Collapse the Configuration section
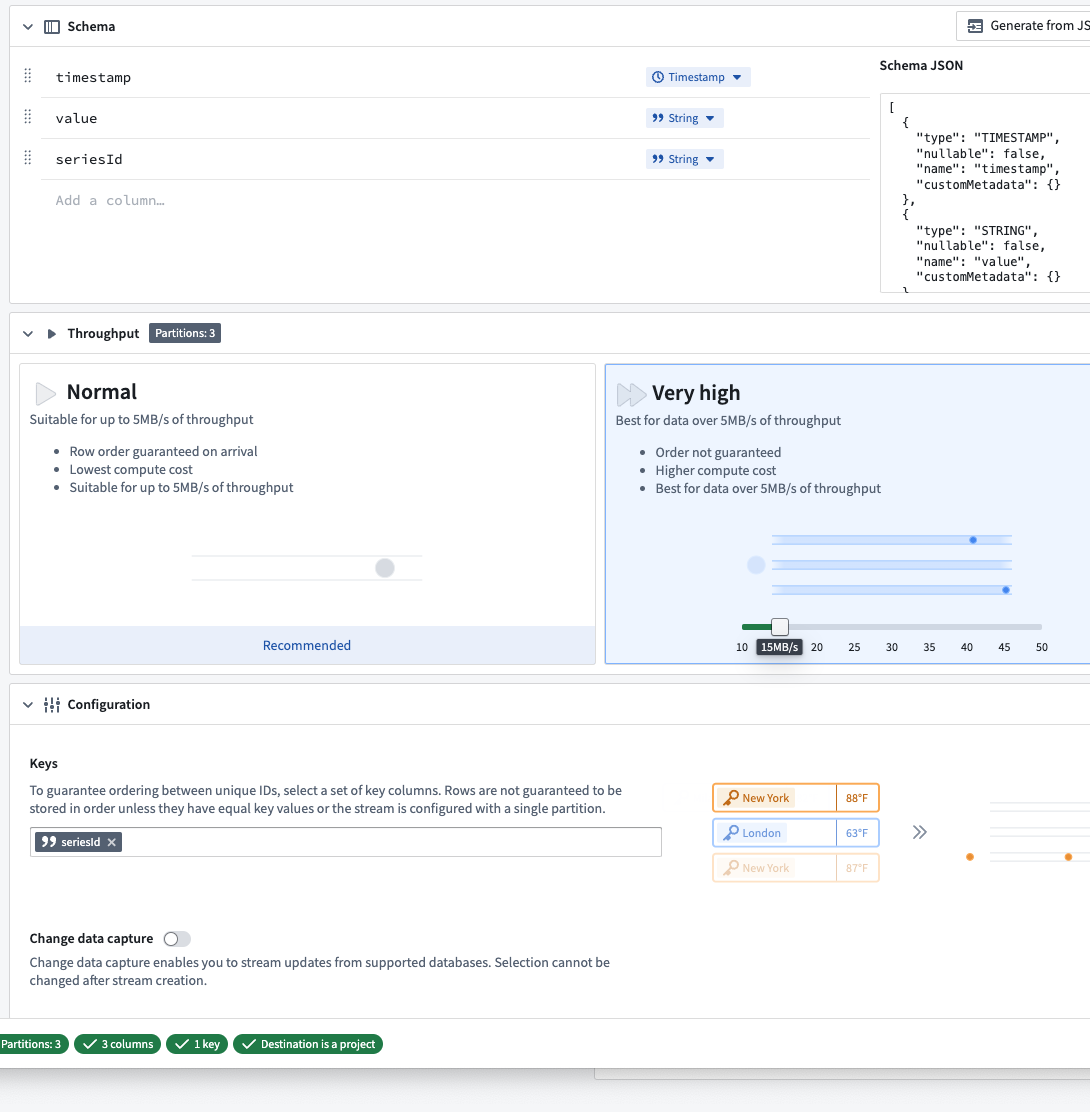 pyautogui.click(x=28, y=705)
